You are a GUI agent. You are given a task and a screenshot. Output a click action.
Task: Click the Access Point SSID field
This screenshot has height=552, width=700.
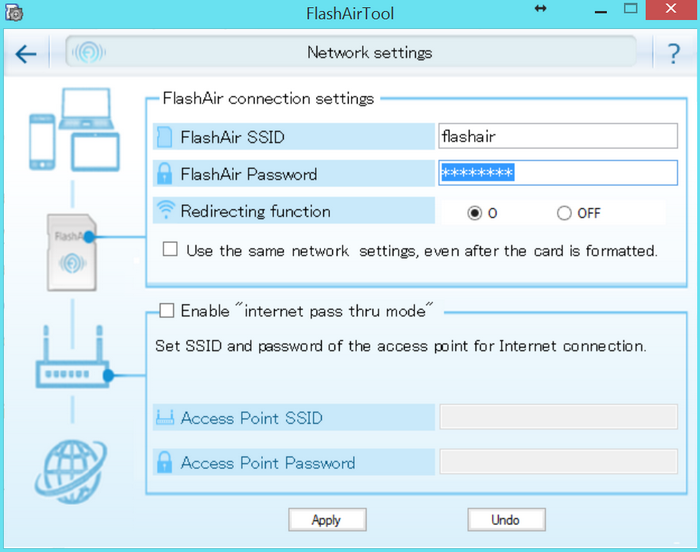(558, 417)
